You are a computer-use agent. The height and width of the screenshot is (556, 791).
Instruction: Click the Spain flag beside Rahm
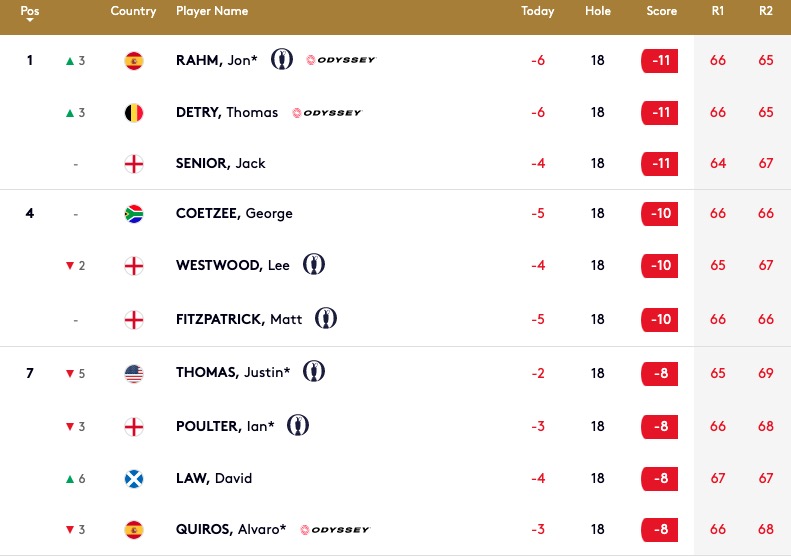pyautogui.click(x=133, y=61)
